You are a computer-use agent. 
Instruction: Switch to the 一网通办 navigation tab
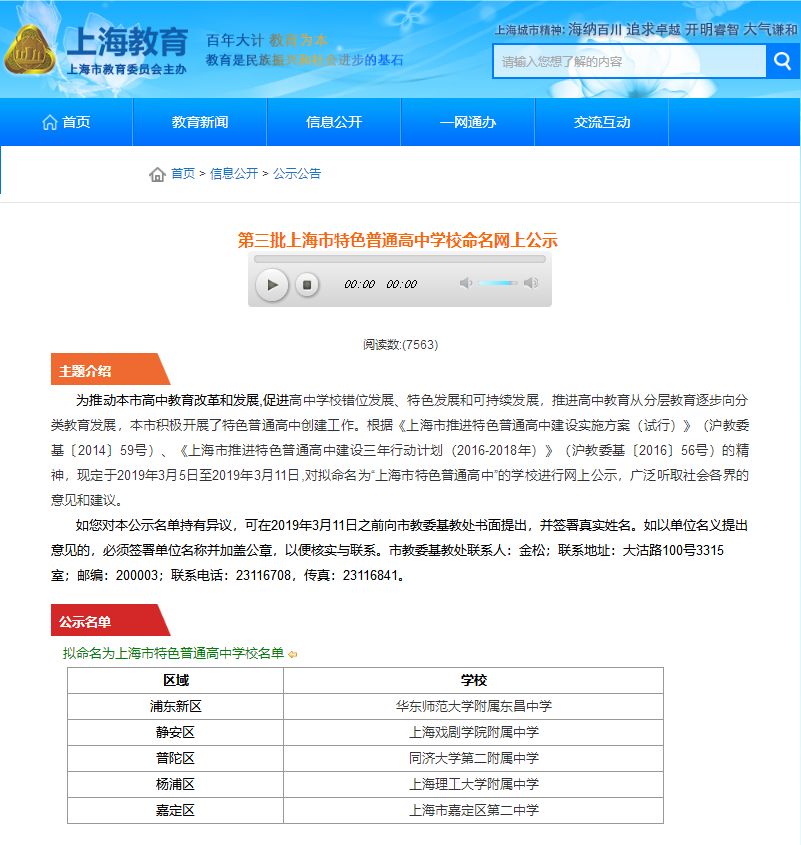coord(466,121)
